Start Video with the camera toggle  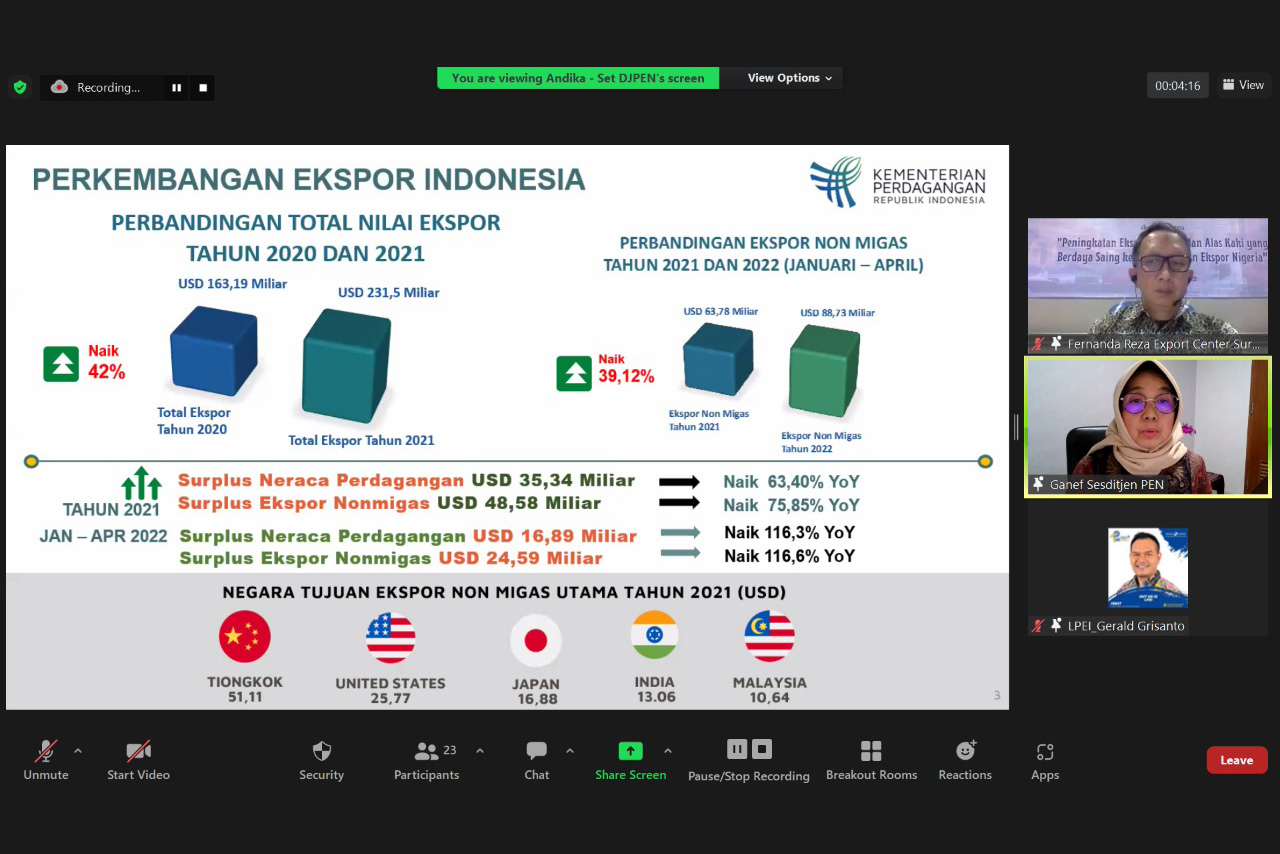(138, 752)
